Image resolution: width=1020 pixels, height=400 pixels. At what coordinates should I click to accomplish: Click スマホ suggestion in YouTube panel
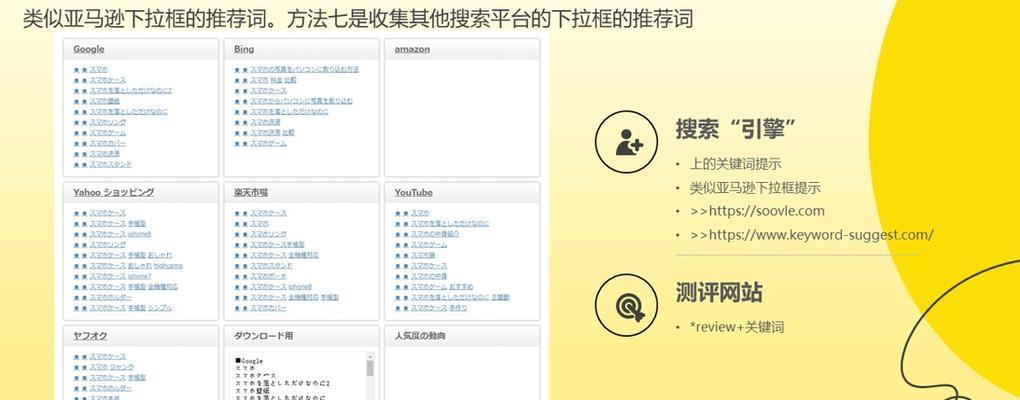point(420,213)
